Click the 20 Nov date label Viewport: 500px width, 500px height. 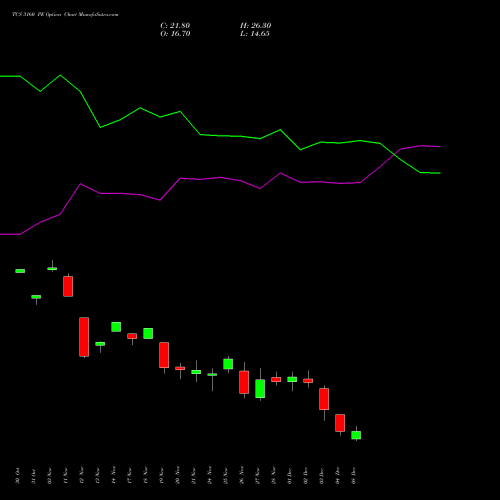pos(178,476)
